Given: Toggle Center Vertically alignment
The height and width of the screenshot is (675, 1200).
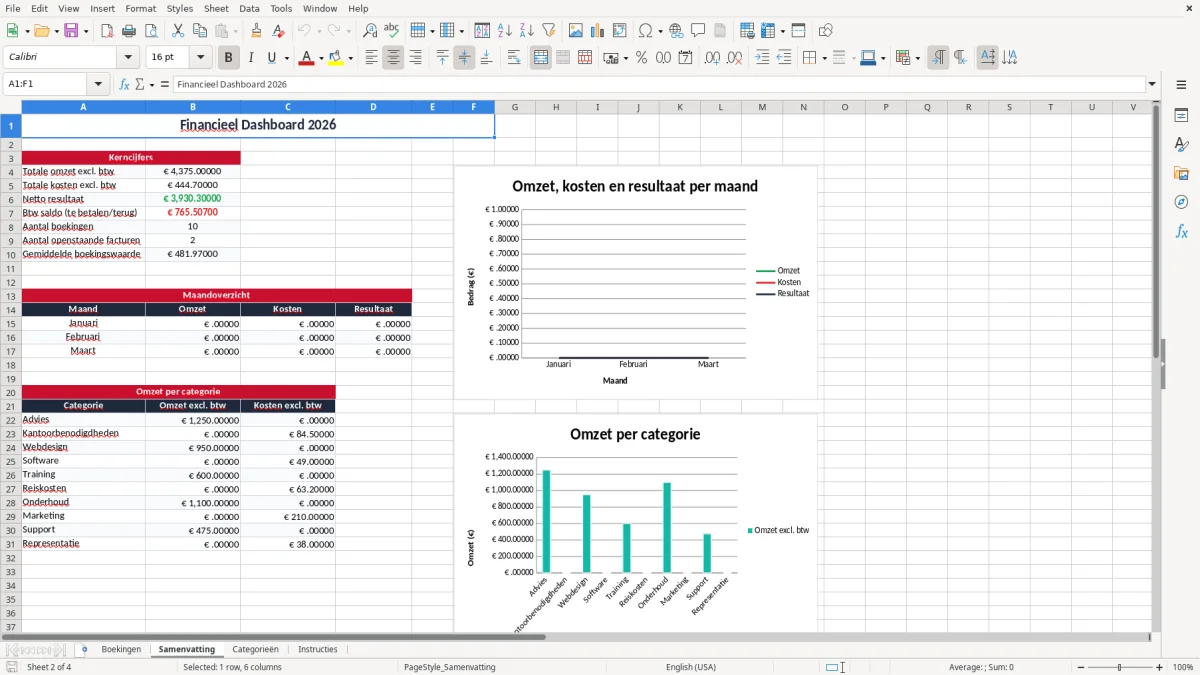Looking at the screenshot, I should [x=464, y=58].
